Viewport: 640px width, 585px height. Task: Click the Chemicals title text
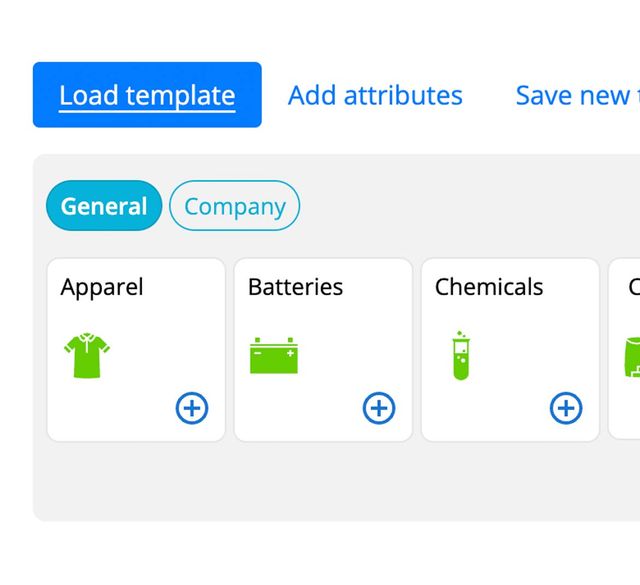coord(489,287)
